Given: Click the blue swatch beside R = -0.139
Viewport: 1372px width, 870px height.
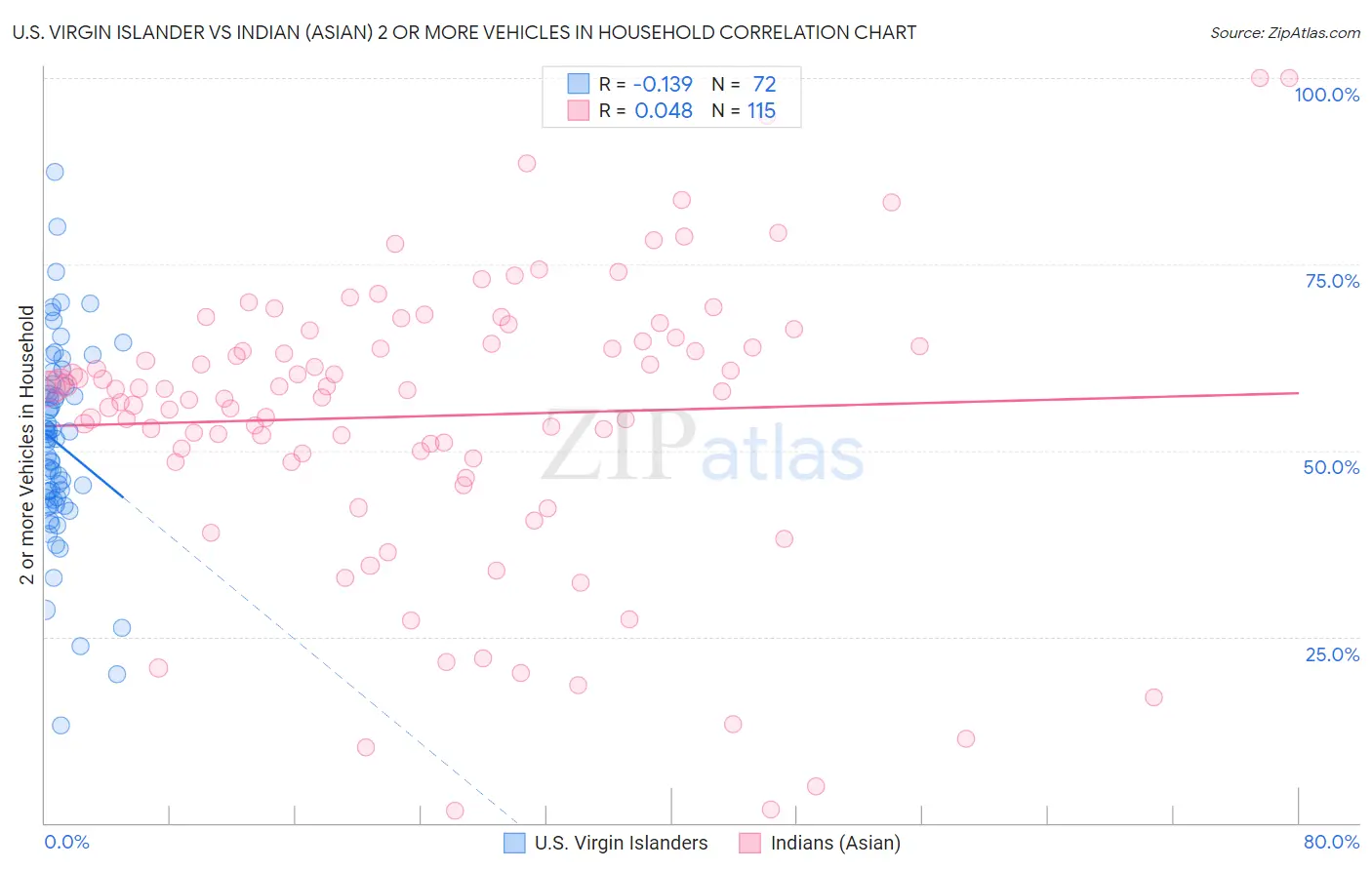Looking at the screenshot, I should coord(579,84).
